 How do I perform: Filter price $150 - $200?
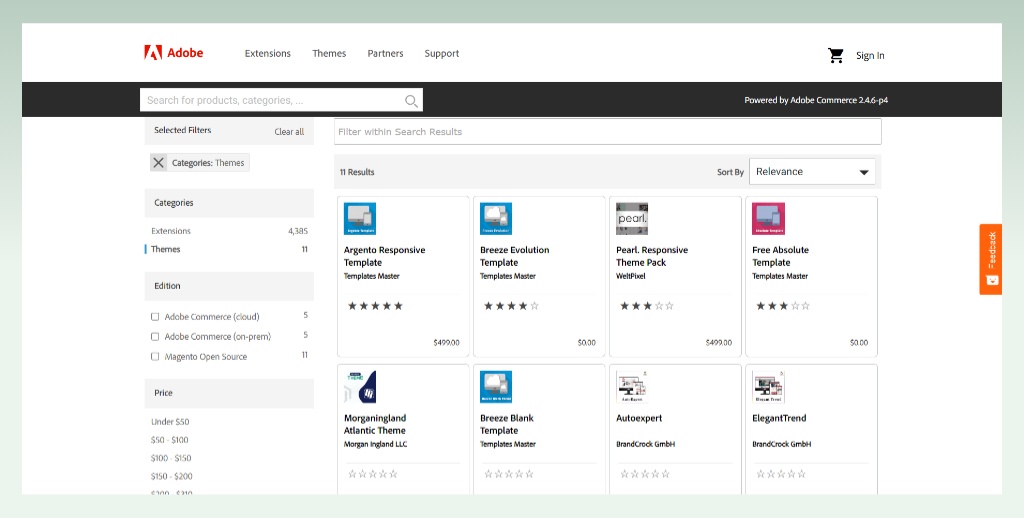(x=172, y=477)
